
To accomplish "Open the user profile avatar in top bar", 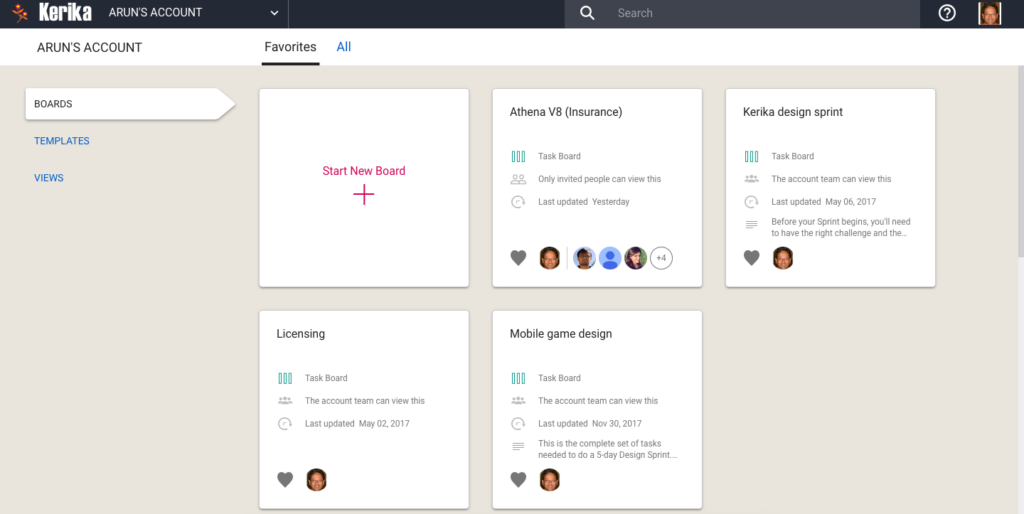I will pos(989,13).
